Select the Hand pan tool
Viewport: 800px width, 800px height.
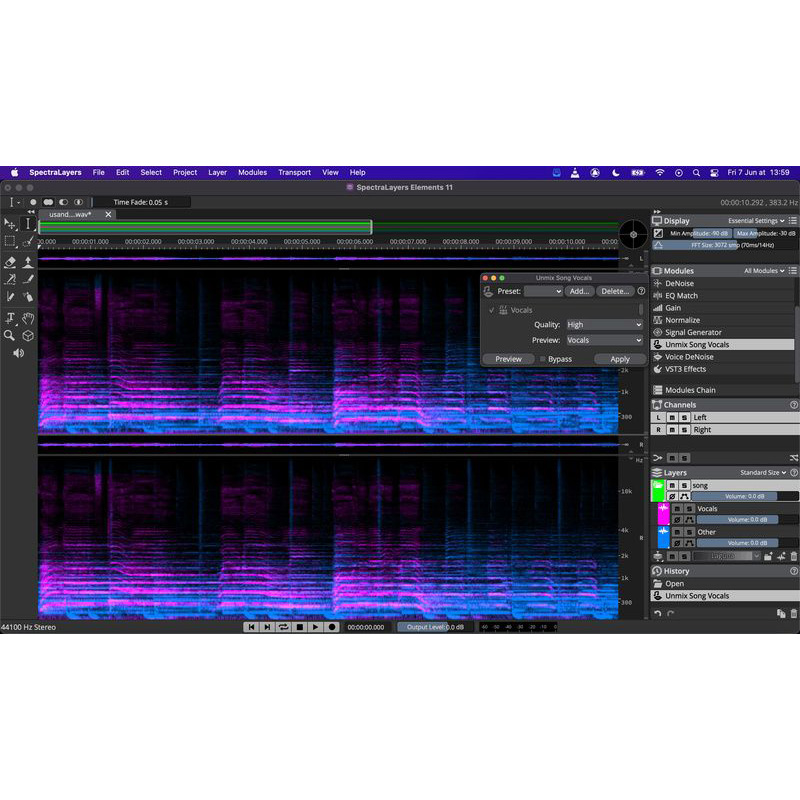tap(28, 318)
